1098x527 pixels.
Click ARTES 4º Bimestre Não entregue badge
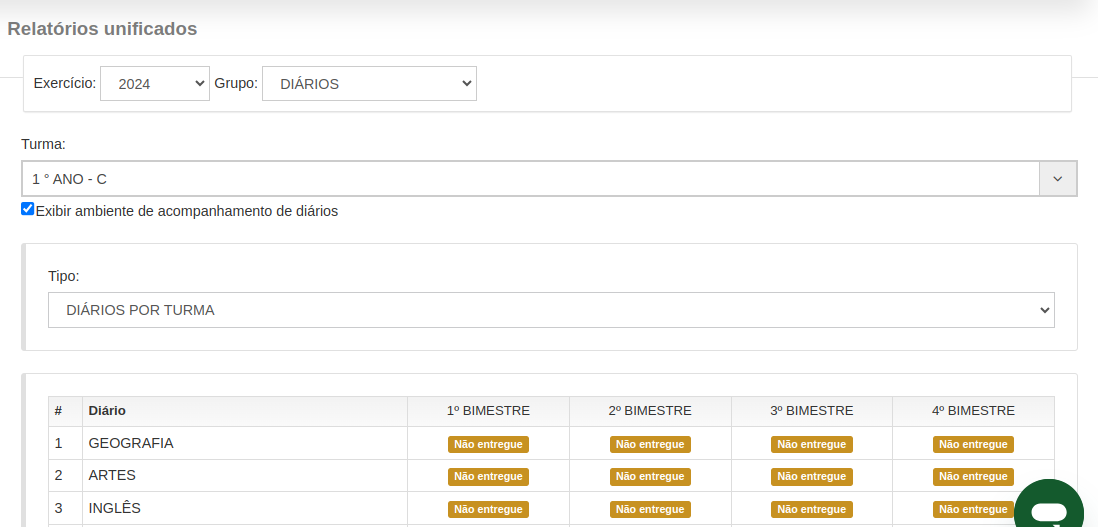point(973,477)
